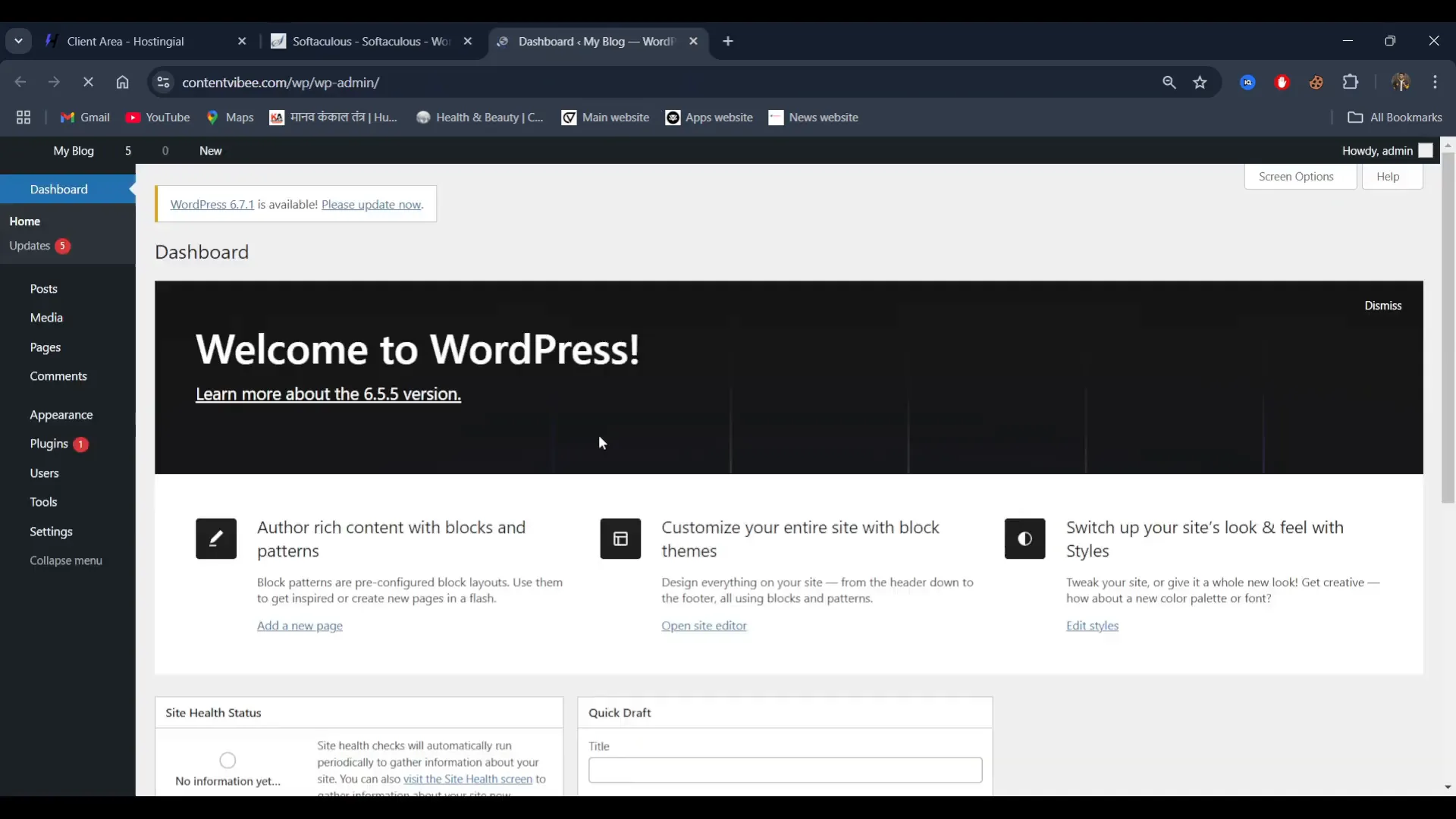The image size is (1456, 819).
Task: Open New in the admin bar
Action: 210,151
